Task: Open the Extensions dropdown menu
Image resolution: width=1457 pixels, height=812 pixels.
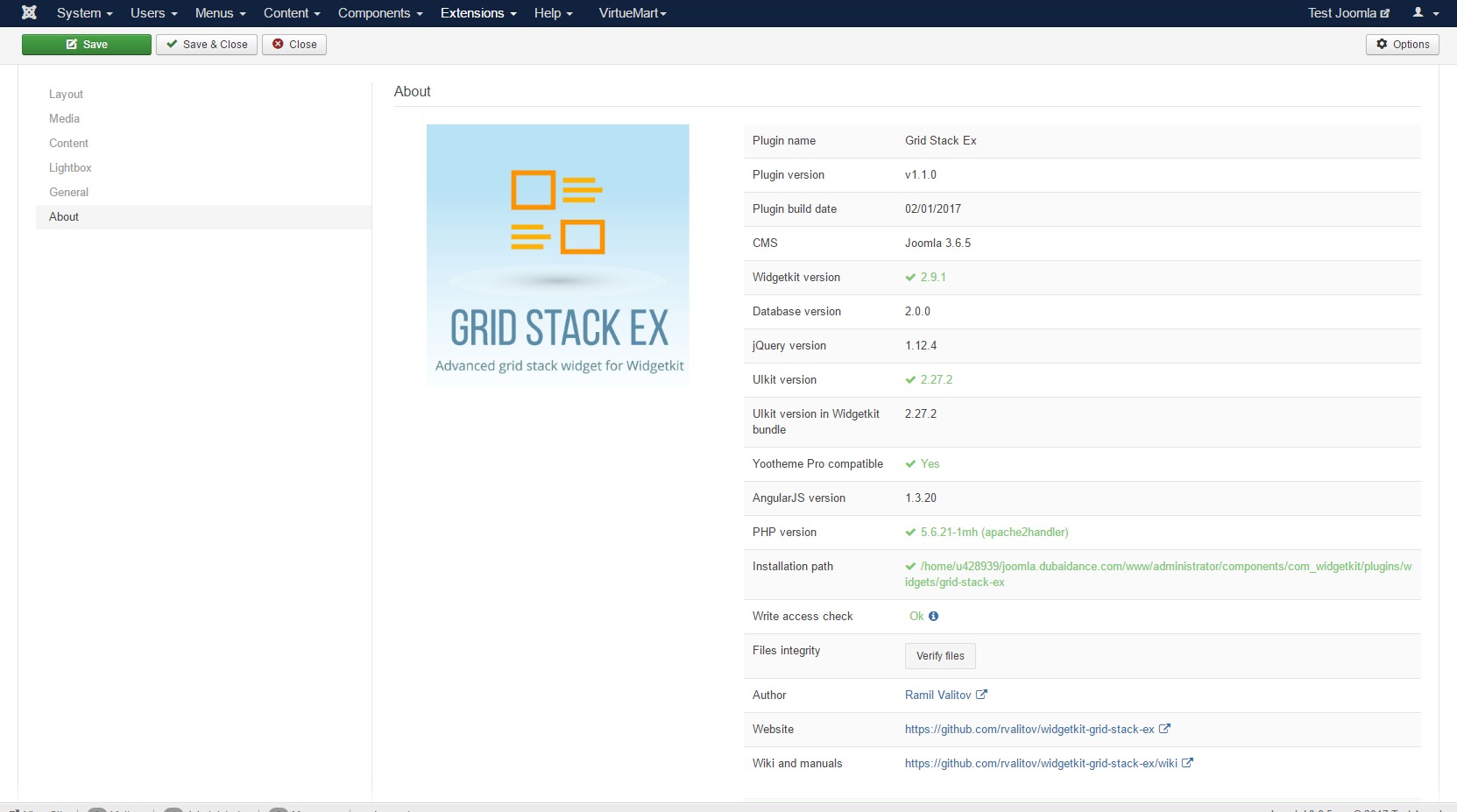Action: 478,13
